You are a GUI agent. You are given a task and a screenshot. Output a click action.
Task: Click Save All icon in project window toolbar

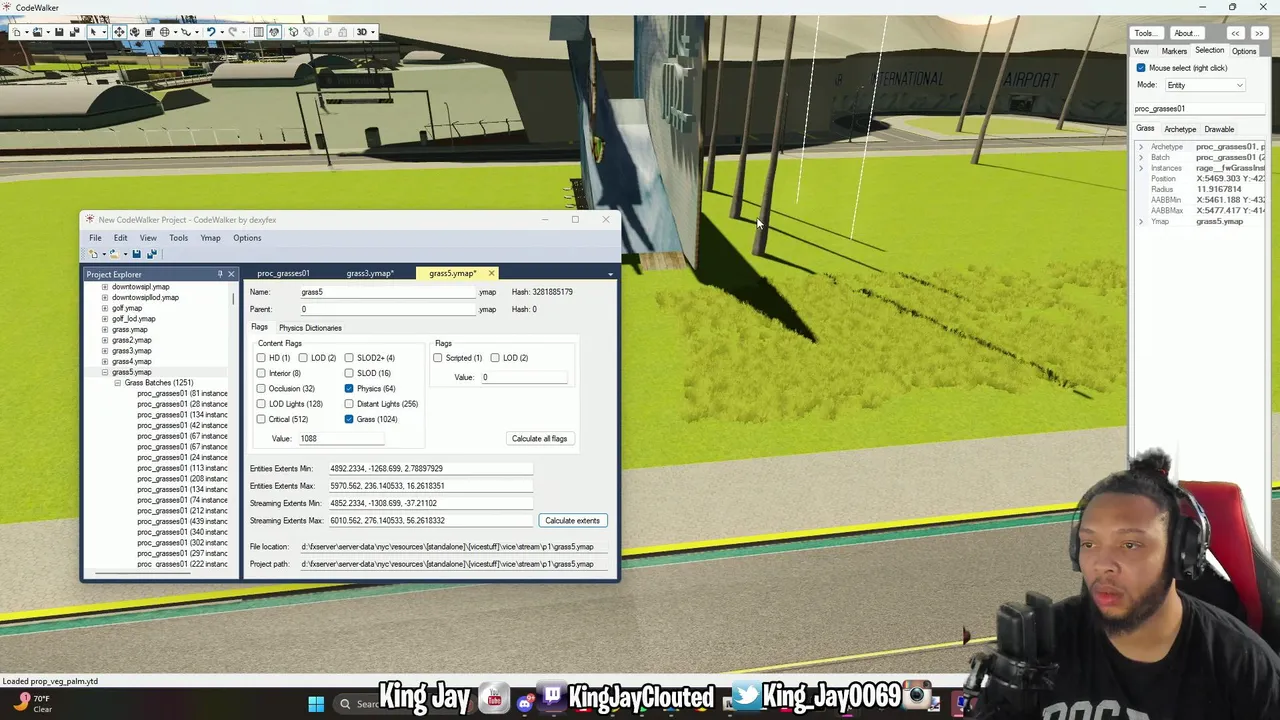pos(150,254)
